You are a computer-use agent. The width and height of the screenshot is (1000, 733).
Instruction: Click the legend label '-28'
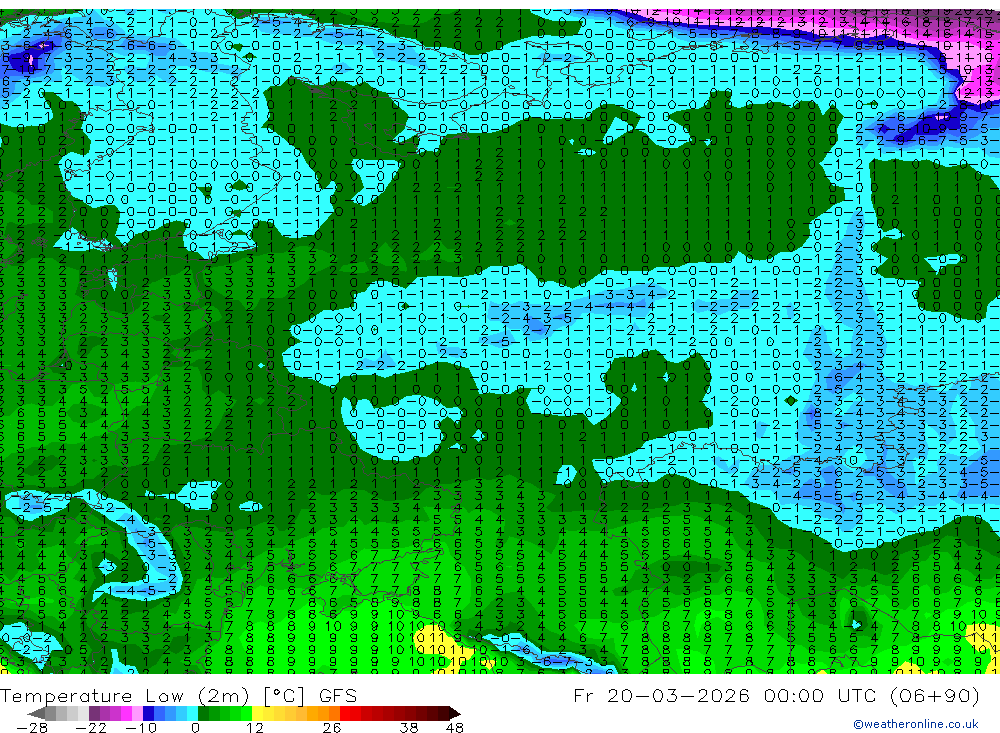32,728
